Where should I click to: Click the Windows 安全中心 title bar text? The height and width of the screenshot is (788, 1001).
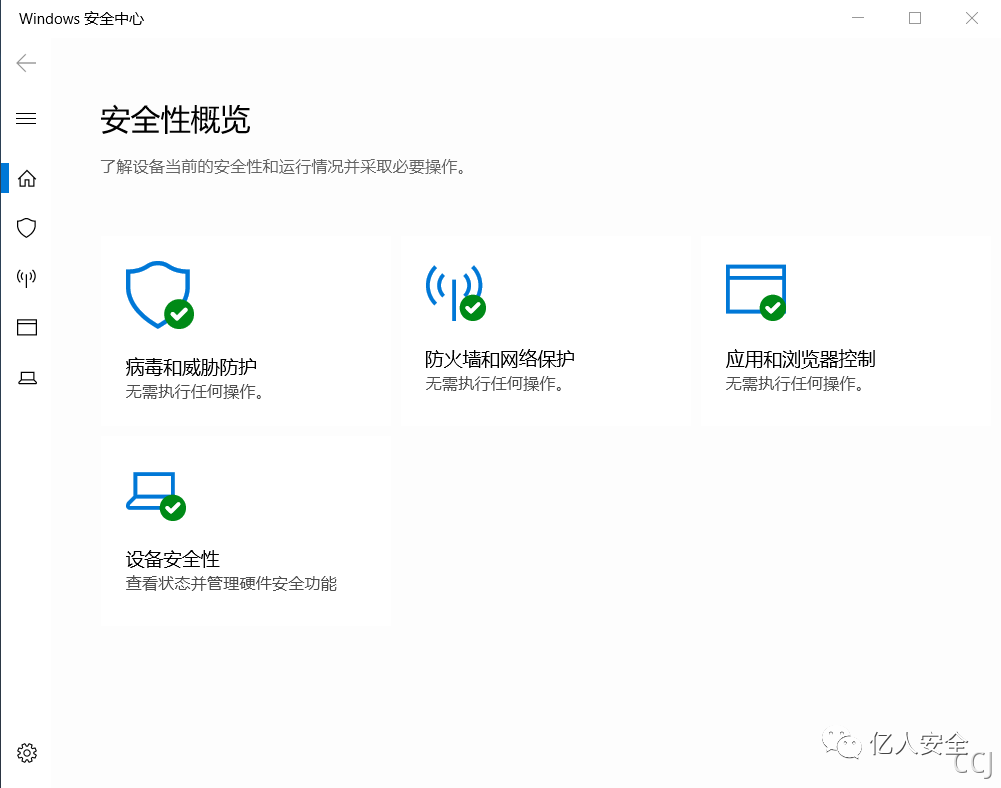[82, 18]
